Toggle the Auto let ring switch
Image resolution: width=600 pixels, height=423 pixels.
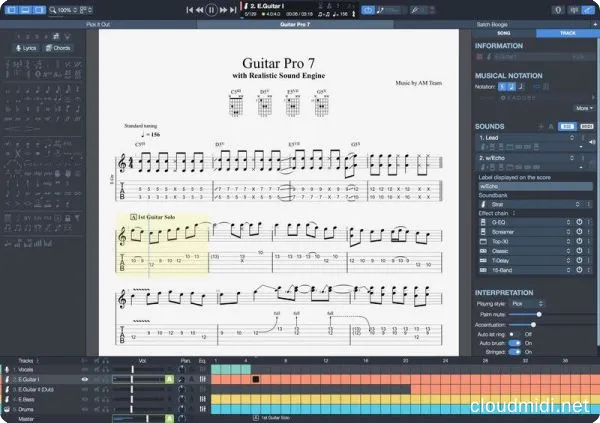click(515, 333)
